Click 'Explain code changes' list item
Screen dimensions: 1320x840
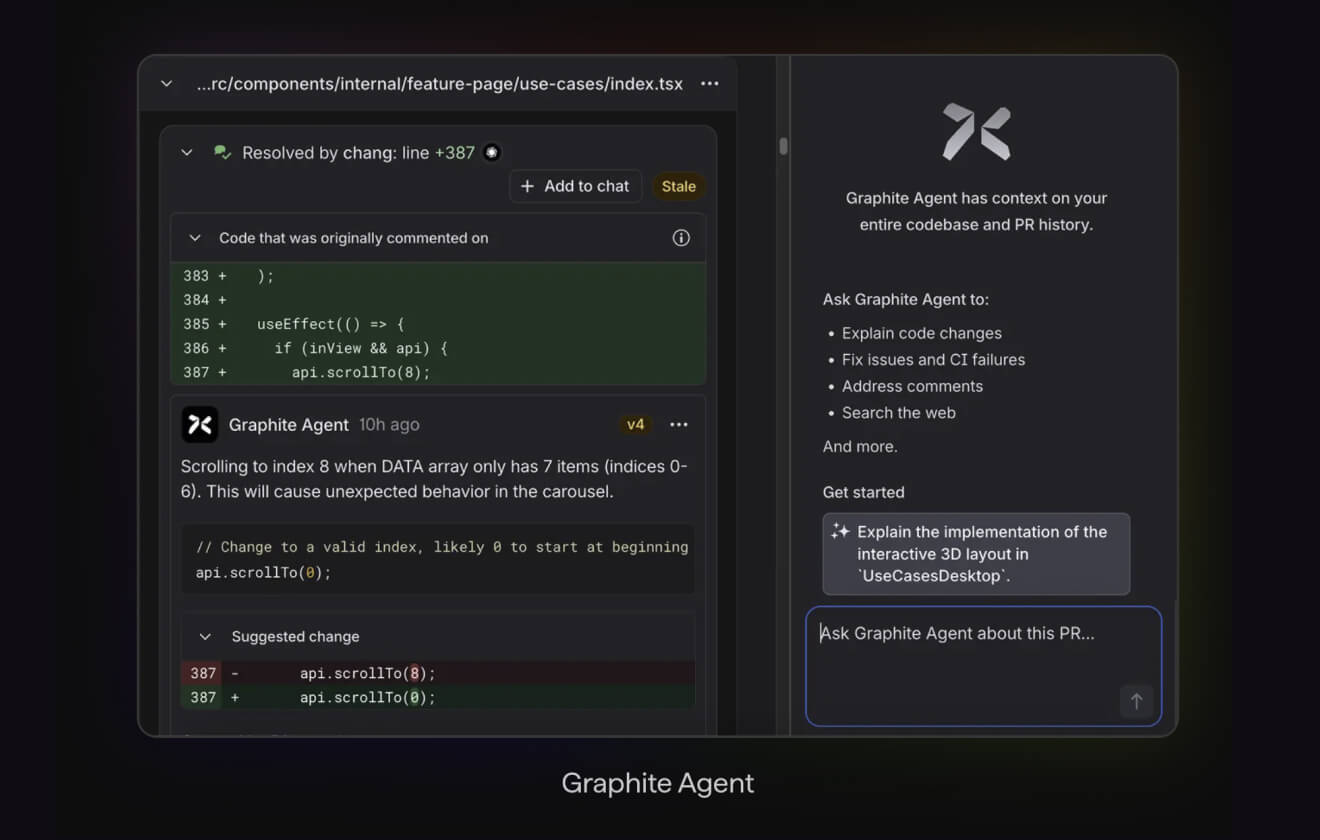point(922,333)
